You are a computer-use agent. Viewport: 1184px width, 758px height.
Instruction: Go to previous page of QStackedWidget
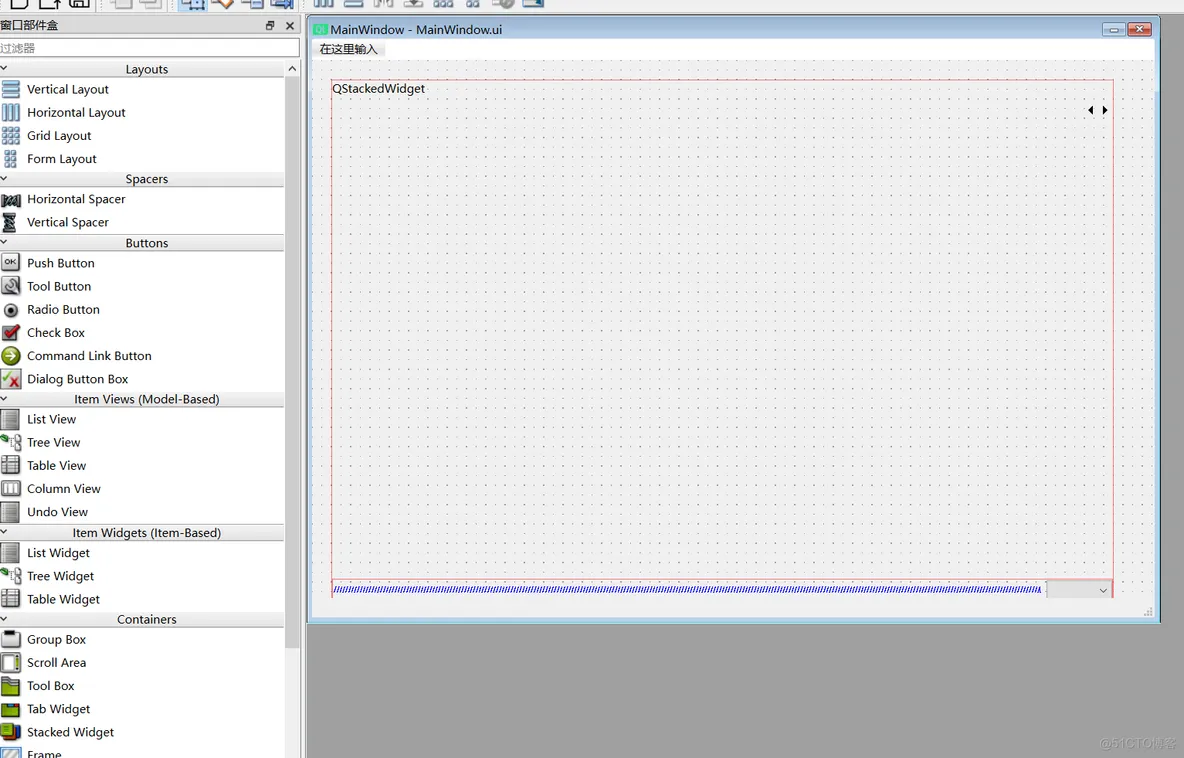pyautogui.click(x=1090, y=110)
